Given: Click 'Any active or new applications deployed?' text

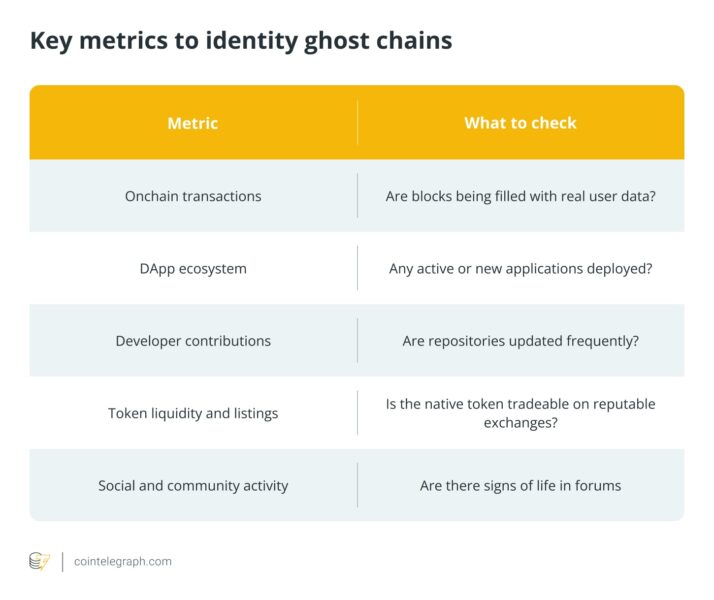Looking at the screenshot, I should pyautogui.click(x=520, y=268).
